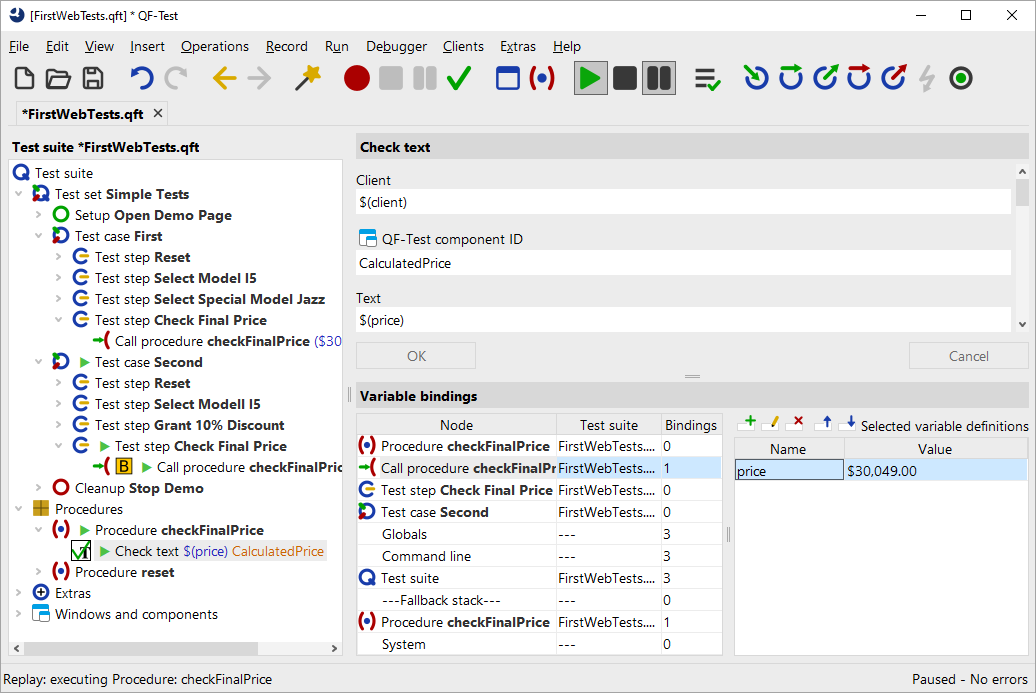Screen dimensions: 1036x693
Task: Undo last edit with blue arrow
Action: (x=141, y=78)
